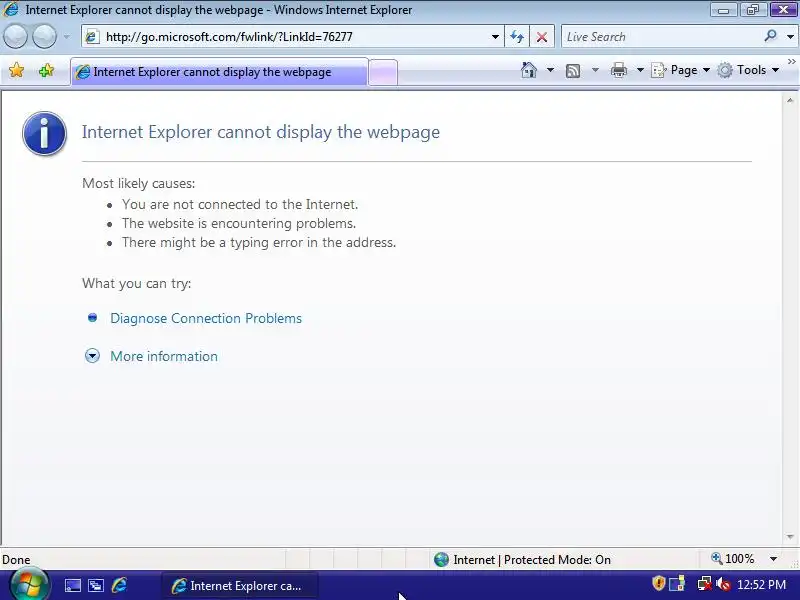Open a new blank tab
800x600 pixels.
coord(383,72)
